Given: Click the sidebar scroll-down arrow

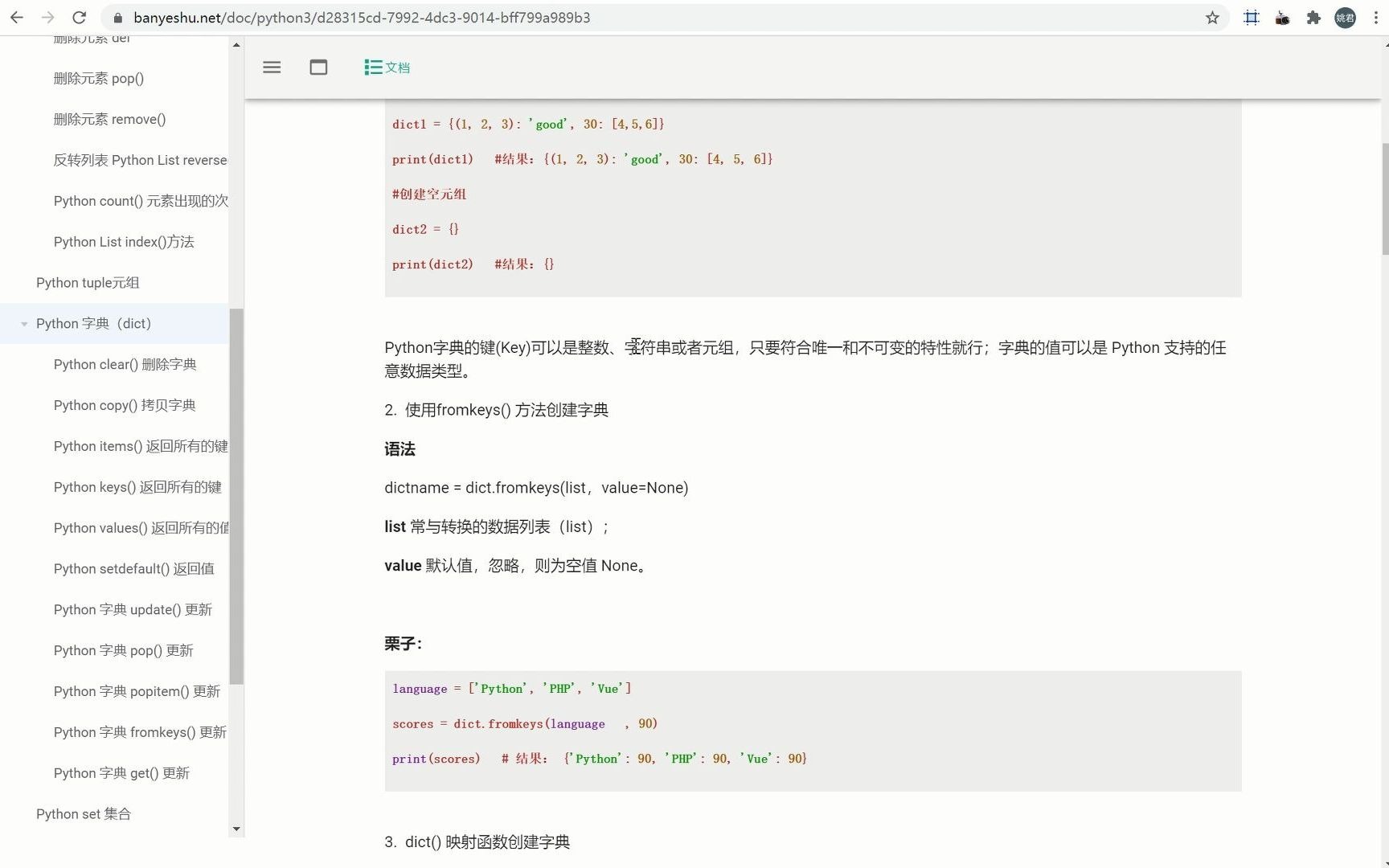Looking at the screenshot, I should point(236,829).
